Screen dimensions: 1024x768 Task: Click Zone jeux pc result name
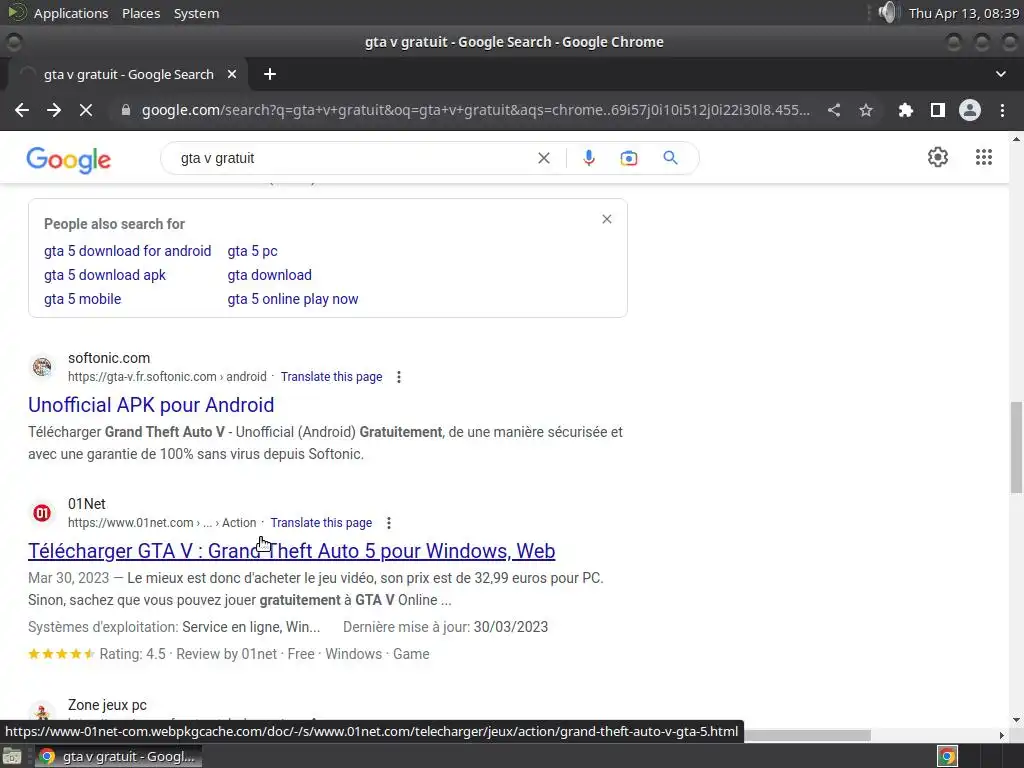coord(107,705)
